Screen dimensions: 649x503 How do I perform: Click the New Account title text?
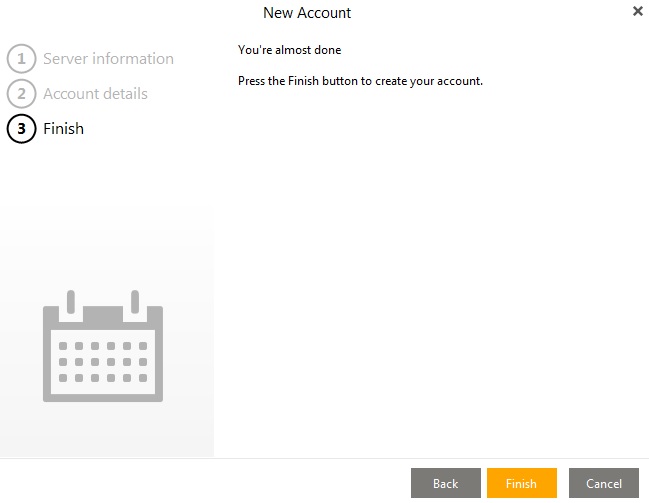[x=307, y=13]
